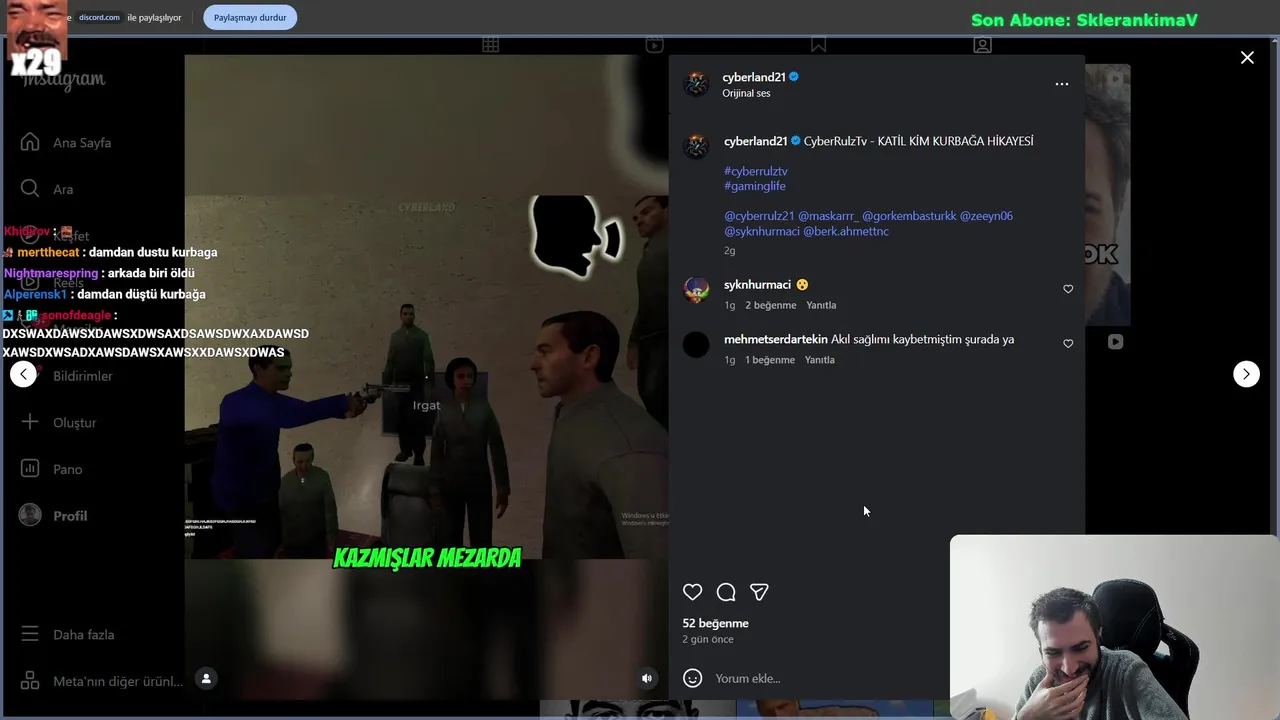The image size is (1280, 720).
Task: Open Oluştur plus icon in sidebar
Action: (30, 422)
